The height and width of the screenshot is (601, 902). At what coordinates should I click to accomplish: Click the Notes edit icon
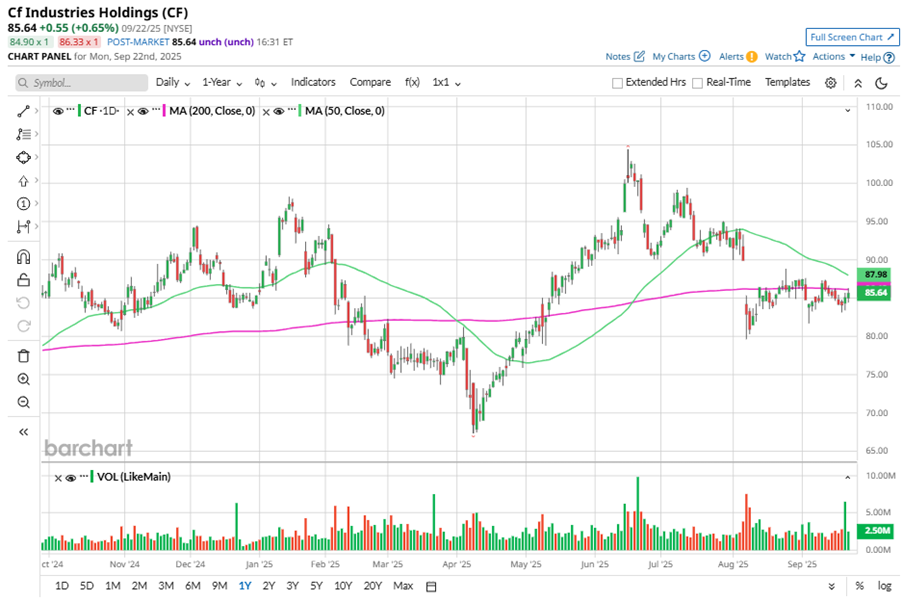click(639, 56)
